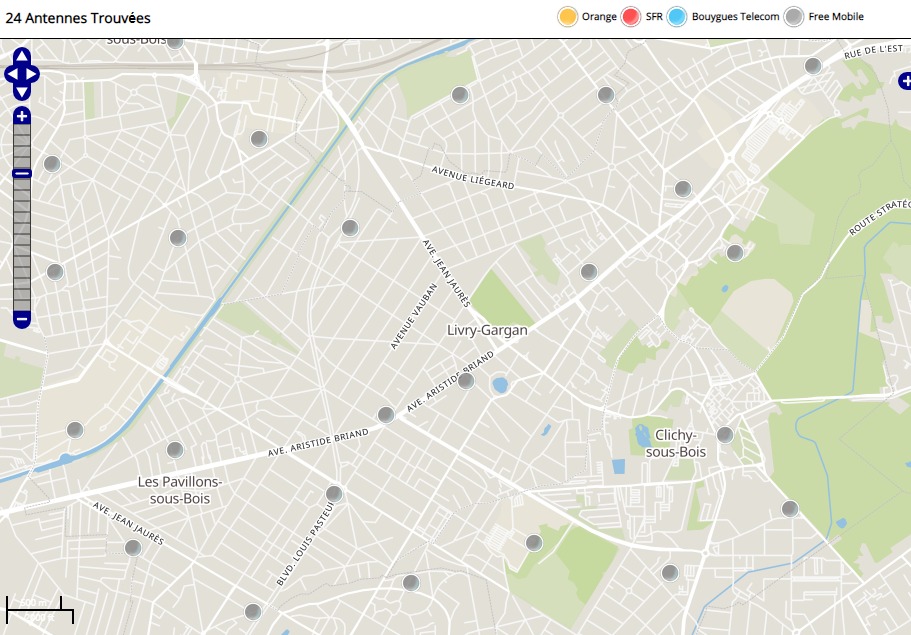The height and width of the screenshot is (635, 911).
Task: Toggle the Bouygues Telecom operator filter
Action: 678,17
